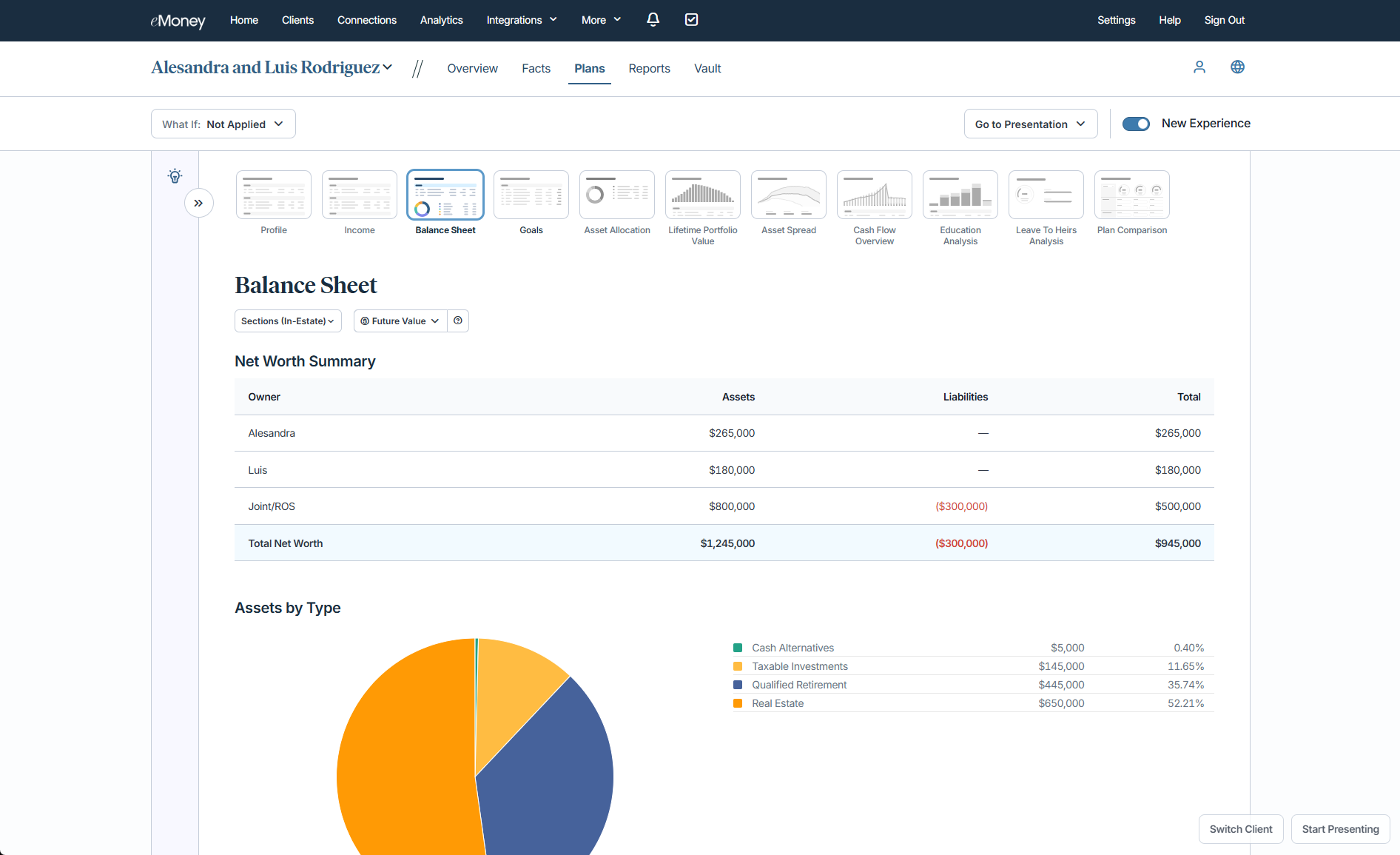Image resolution: width=1400 pixels, height=855 pixels.
Task: Click the Future Value help icon
Action: point(458,321)
